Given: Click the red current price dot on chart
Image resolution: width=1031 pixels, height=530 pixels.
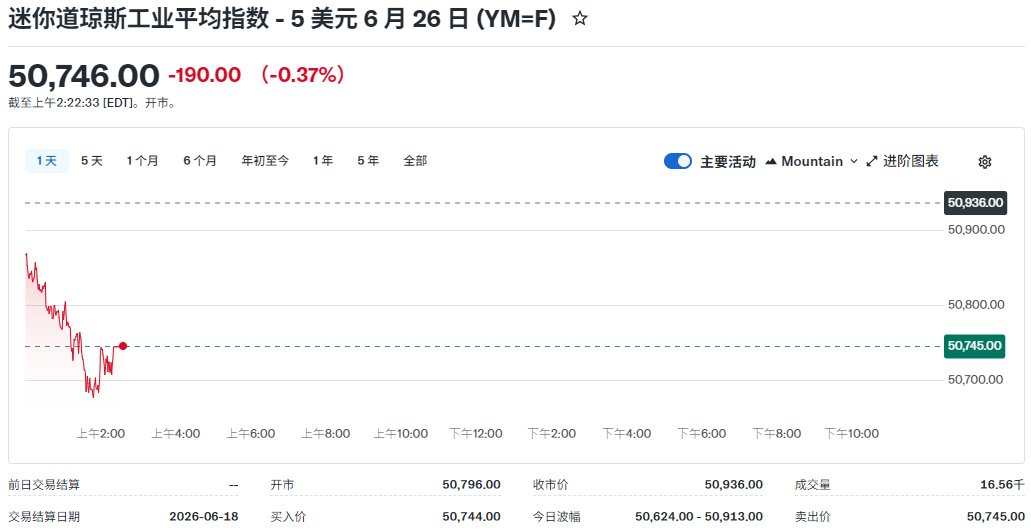Looking at the screenshot, I should [x=123, y=346].
